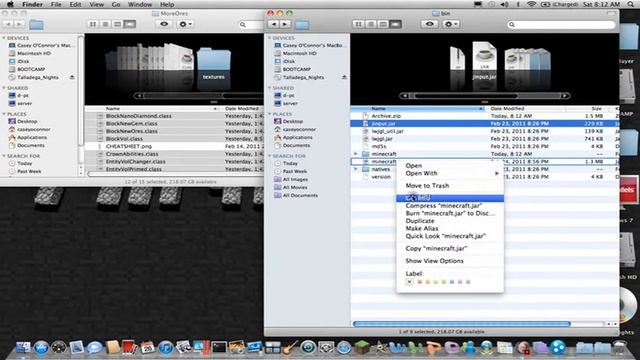Open Terminal from the Dock
640x360 pixels.
[x=219, y=348]
